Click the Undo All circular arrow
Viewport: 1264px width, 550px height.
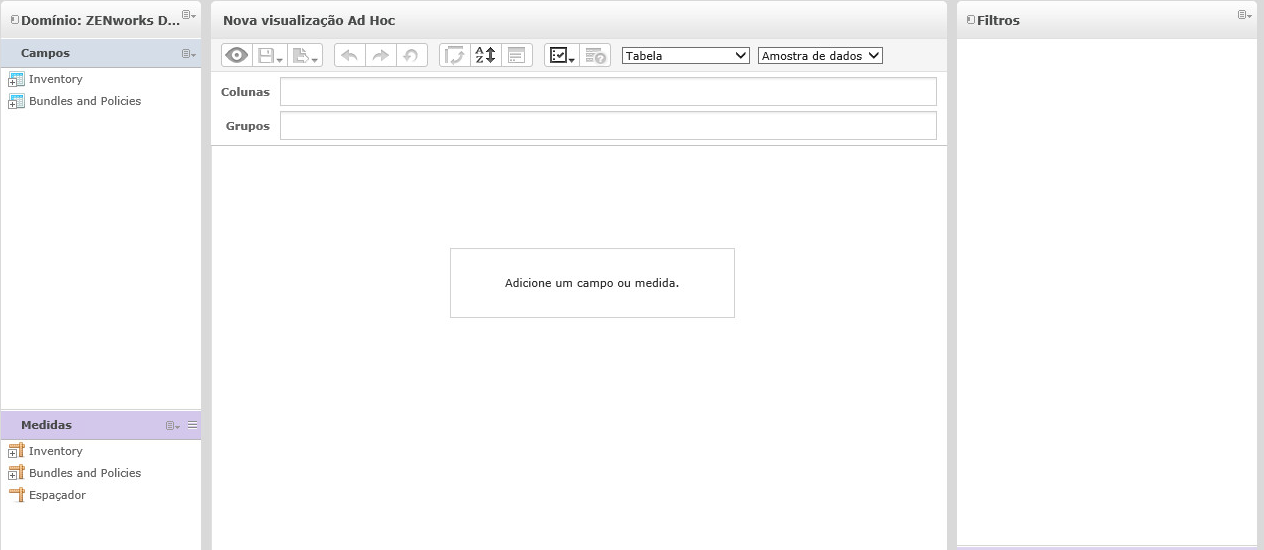(411, 56)
